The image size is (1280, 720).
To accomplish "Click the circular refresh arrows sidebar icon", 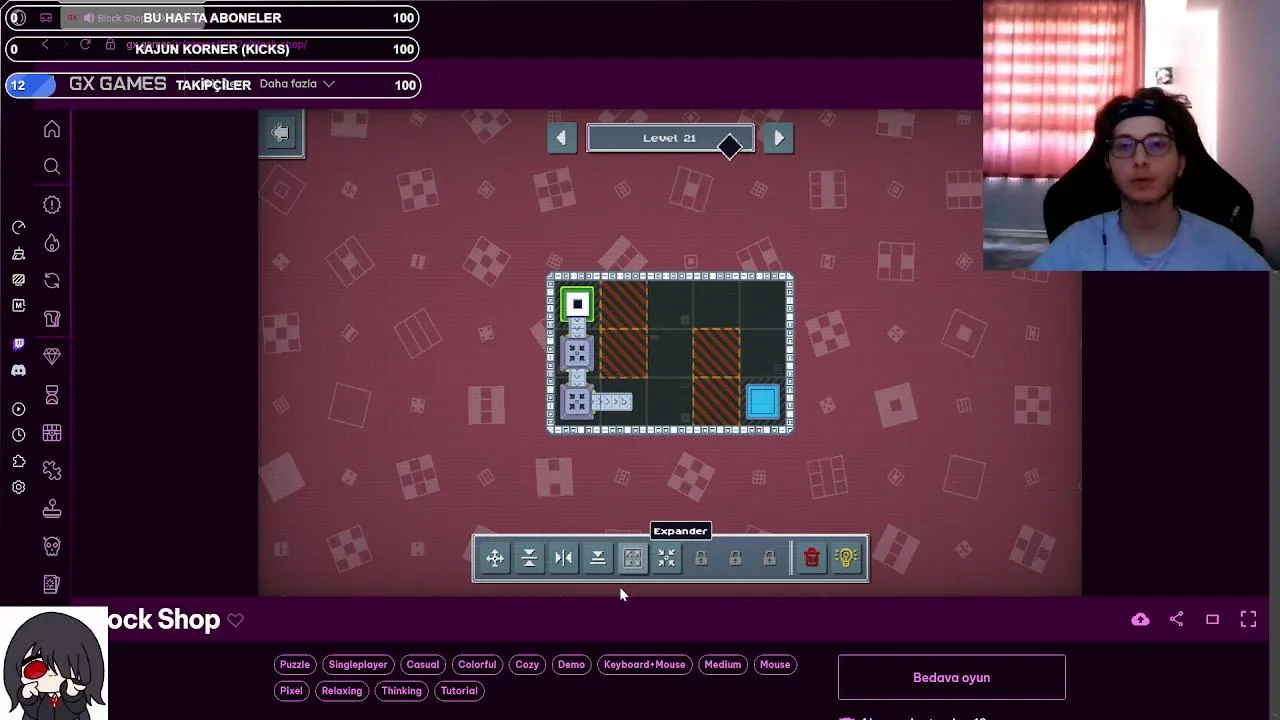I will coord(52,281).
